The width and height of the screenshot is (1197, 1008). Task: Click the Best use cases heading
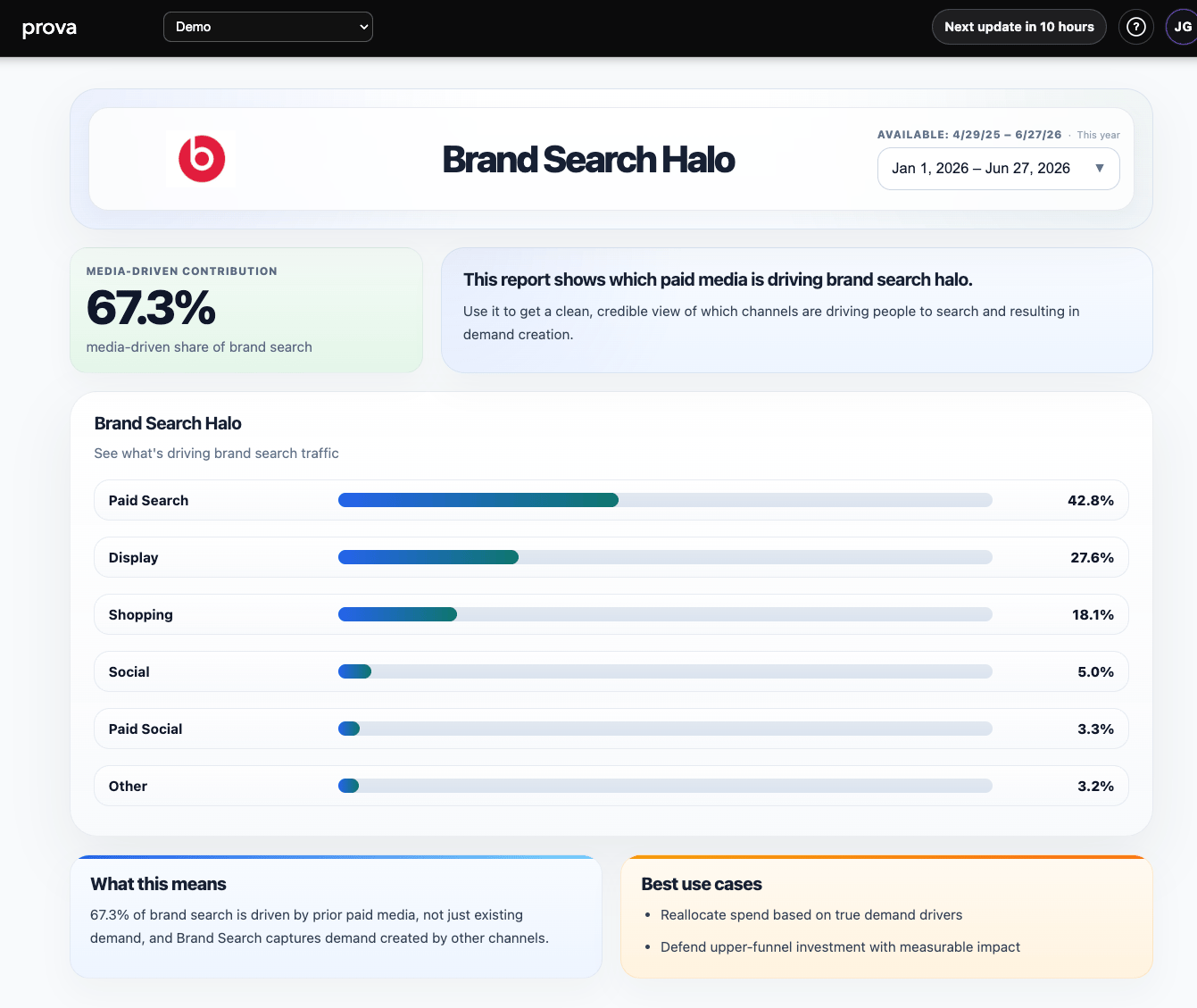pos(701,884)
